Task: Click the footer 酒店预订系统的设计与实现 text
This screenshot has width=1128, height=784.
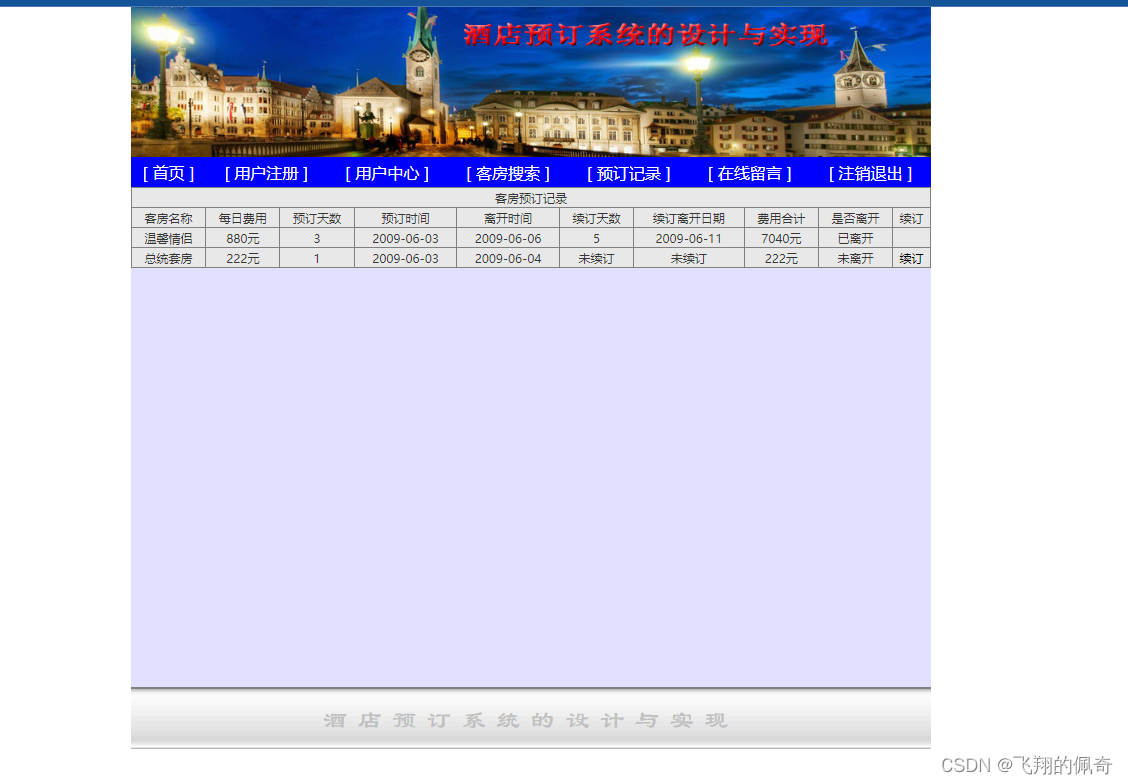Action: coord(526,720)
